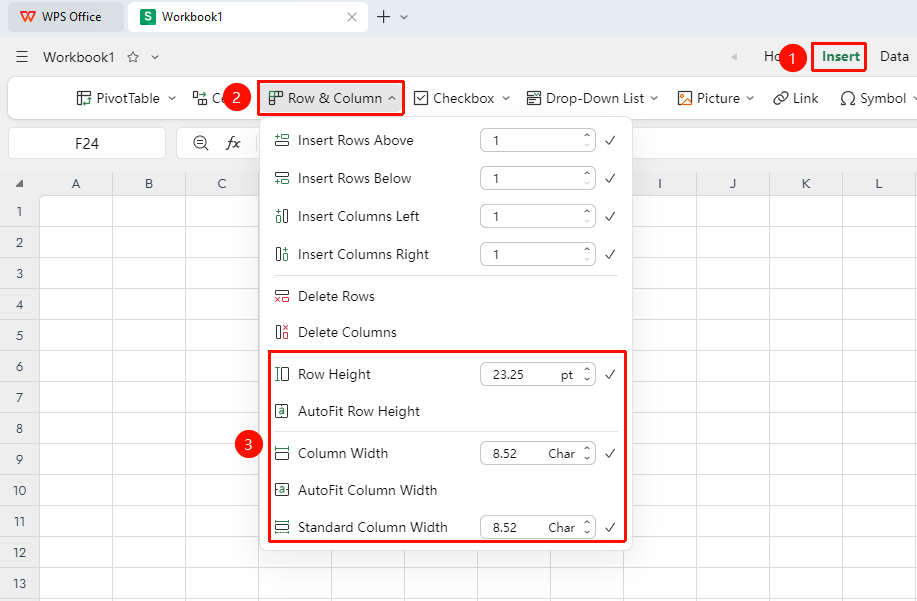
Task: Open the WPS Office home tab
Action: [x=66, y=17]
